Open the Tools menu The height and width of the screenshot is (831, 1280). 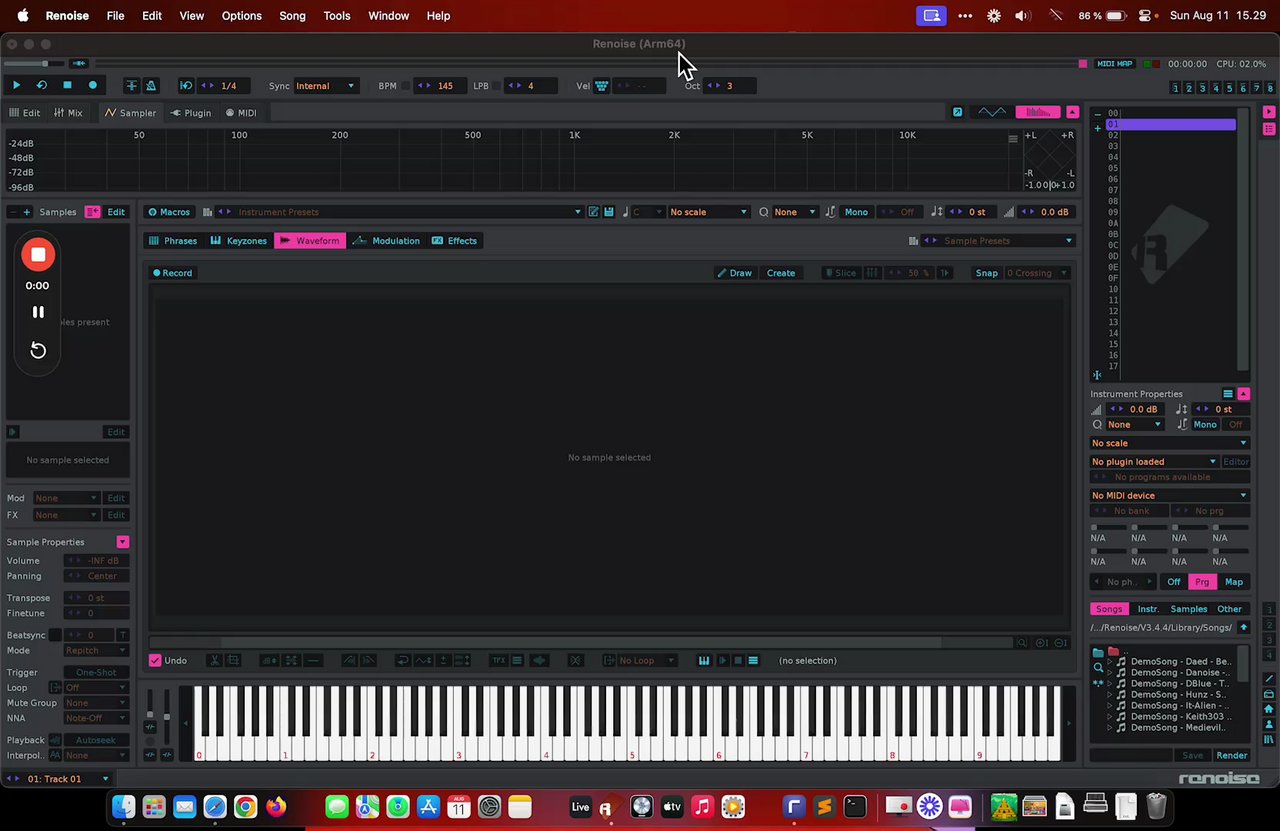coord(337,16)
